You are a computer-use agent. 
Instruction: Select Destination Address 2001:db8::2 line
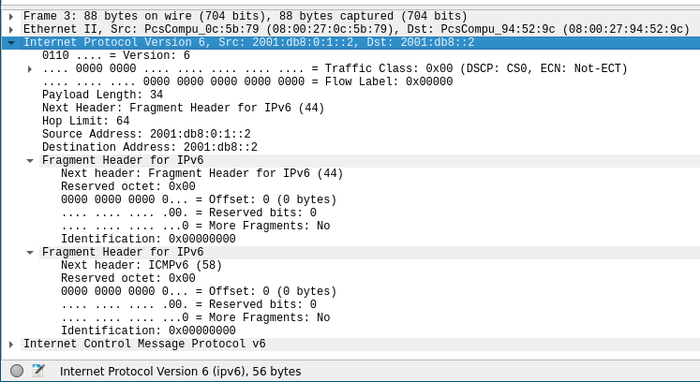pyautogui.click(x=150, y=147)
